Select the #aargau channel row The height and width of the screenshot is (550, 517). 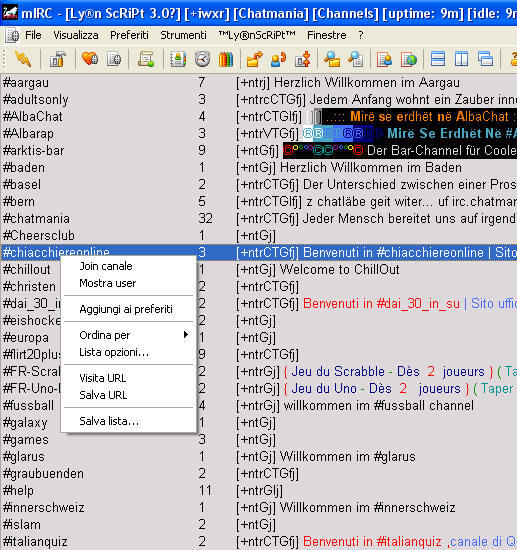pyautogui.click(x=258, y=83)
